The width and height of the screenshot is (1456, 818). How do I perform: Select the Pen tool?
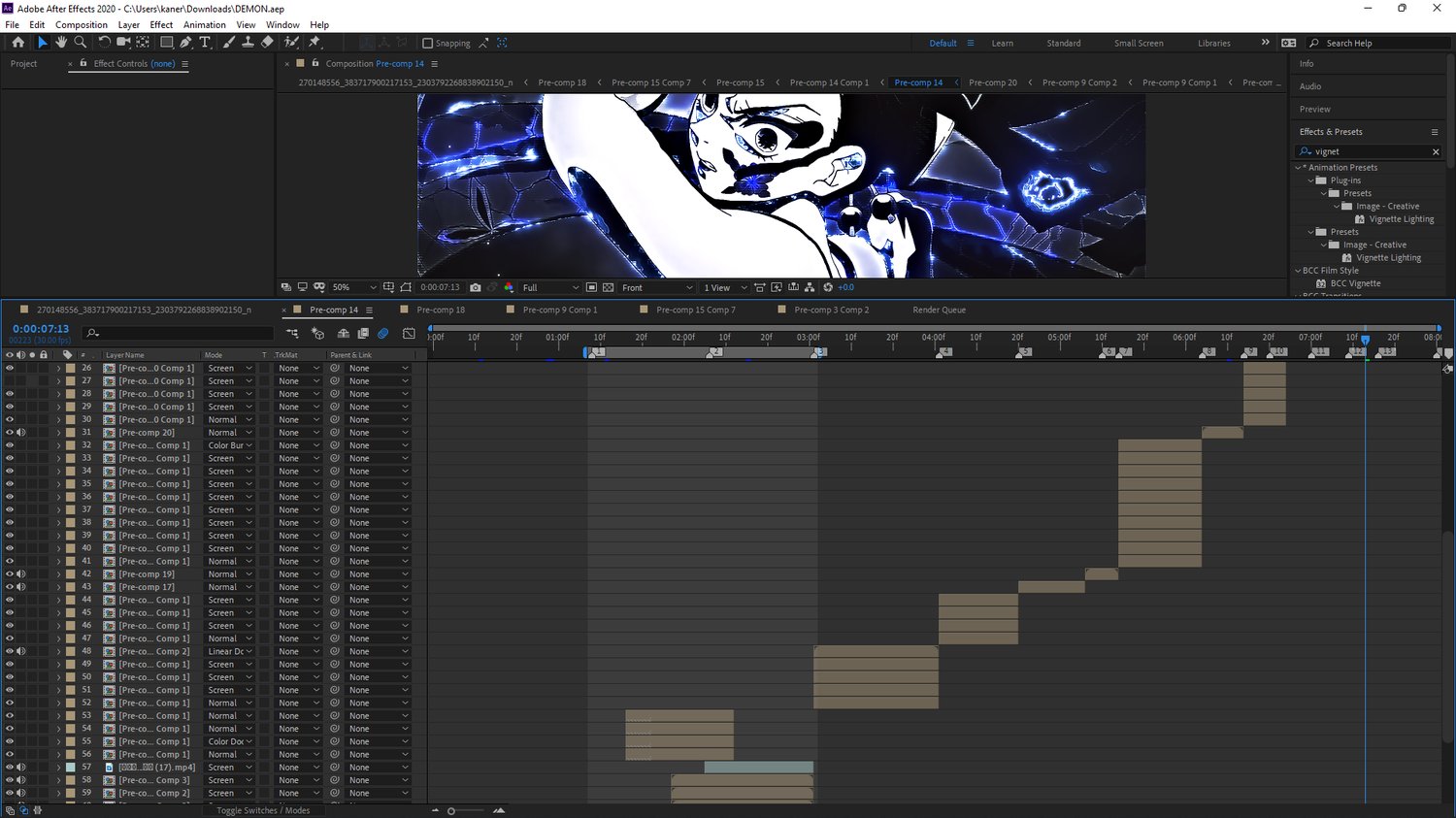185,43
